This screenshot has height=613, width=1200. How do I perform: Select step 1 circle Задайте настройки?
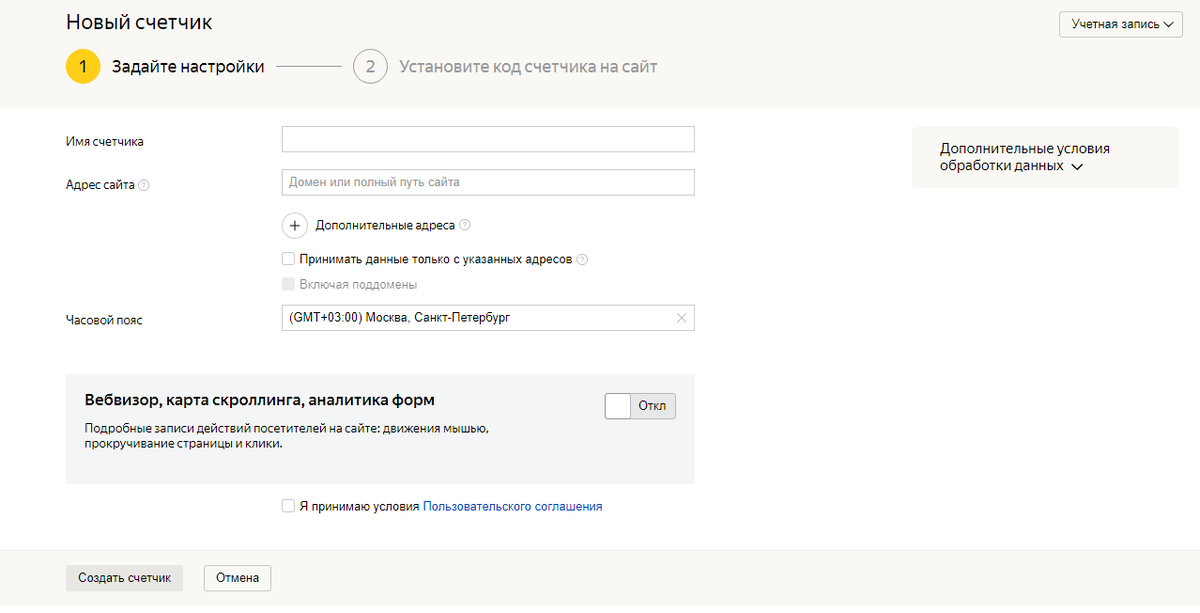coord(83,67)
